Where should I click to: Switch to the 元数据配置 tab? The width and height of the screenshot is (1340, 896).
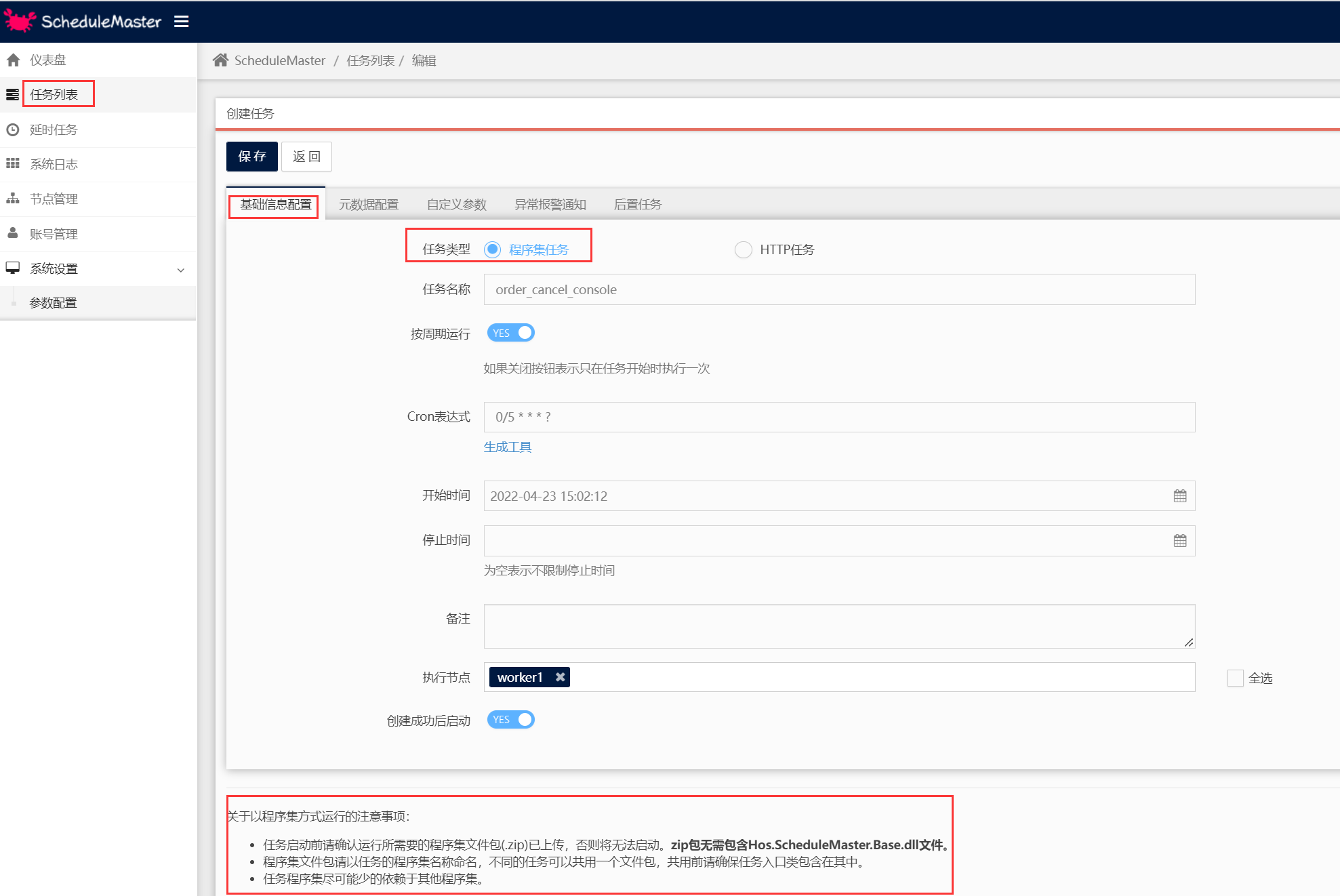369,205
